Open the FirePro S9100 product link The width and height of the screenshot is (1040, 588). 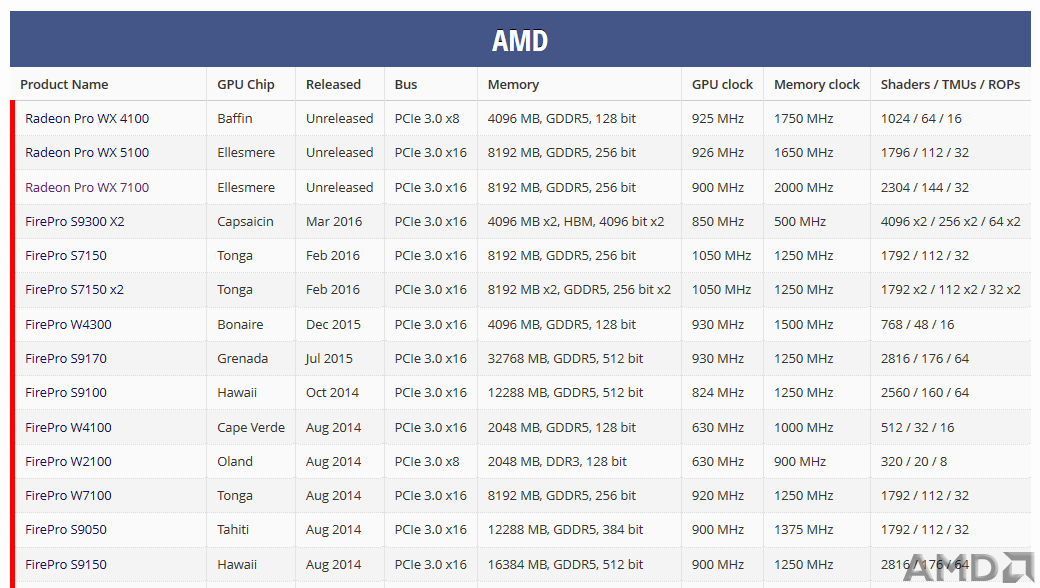tap(66, 392)
